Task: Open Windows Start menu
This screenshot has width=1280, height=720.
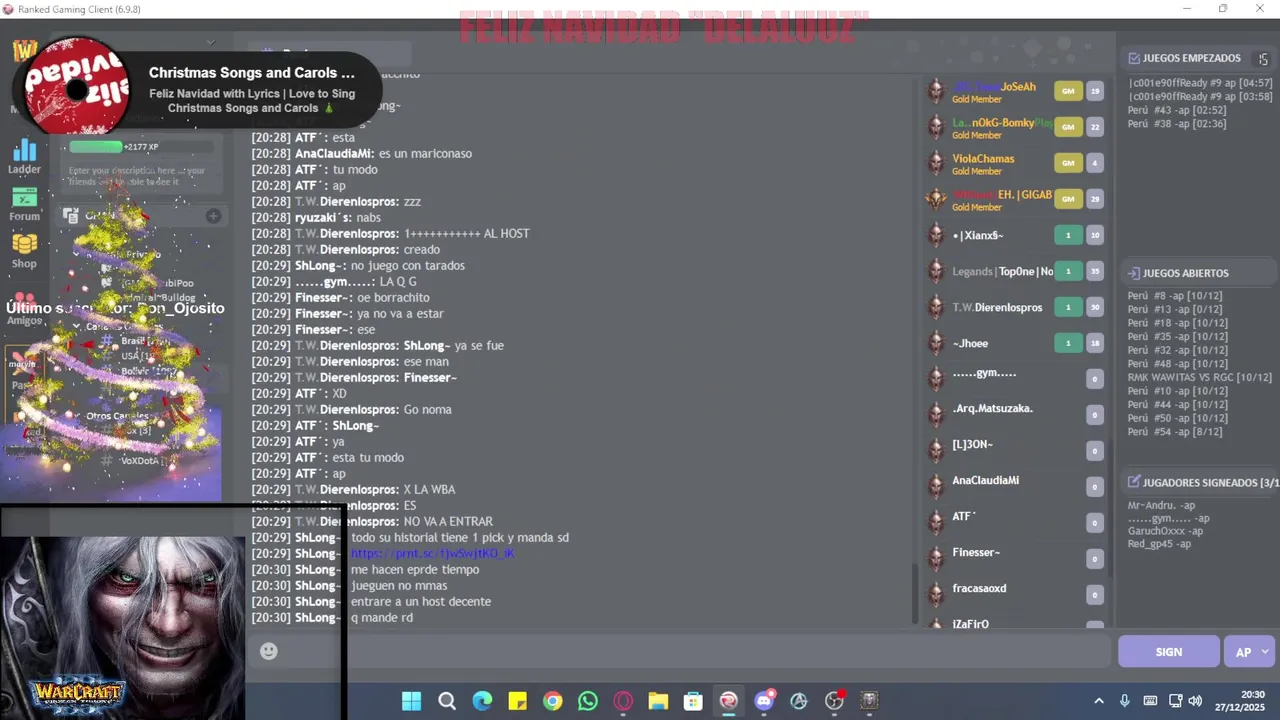Action: tap(412, 701)
